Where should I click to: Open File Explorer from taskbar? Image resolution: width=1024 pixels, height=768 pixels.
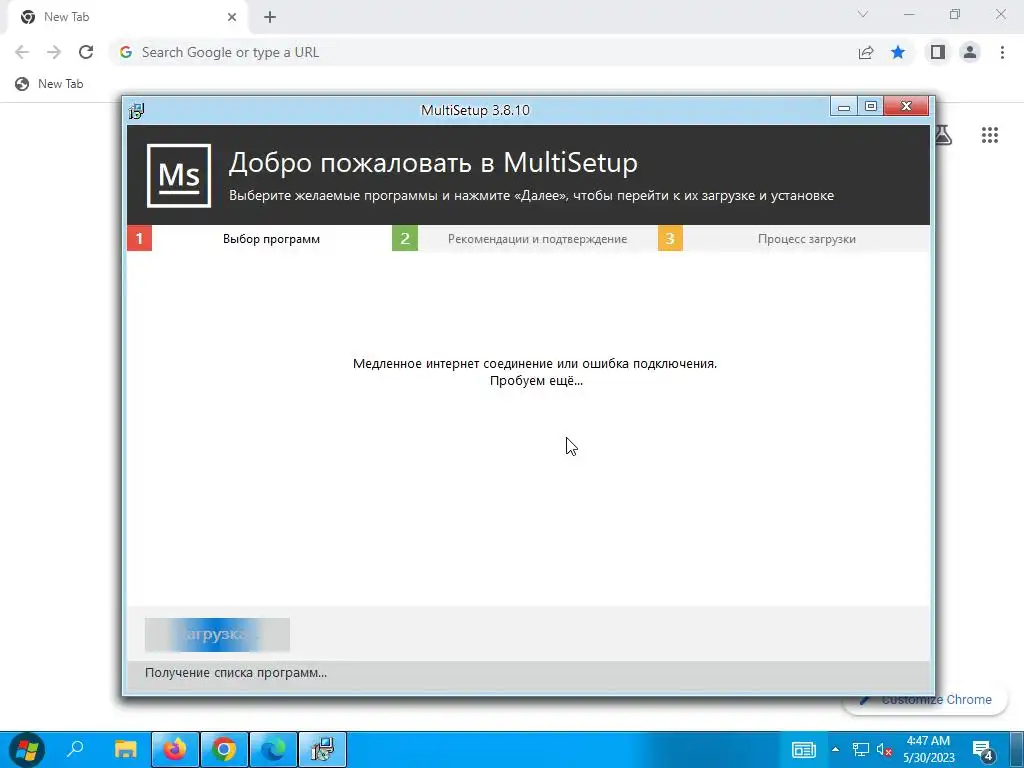tap(125, 749)
